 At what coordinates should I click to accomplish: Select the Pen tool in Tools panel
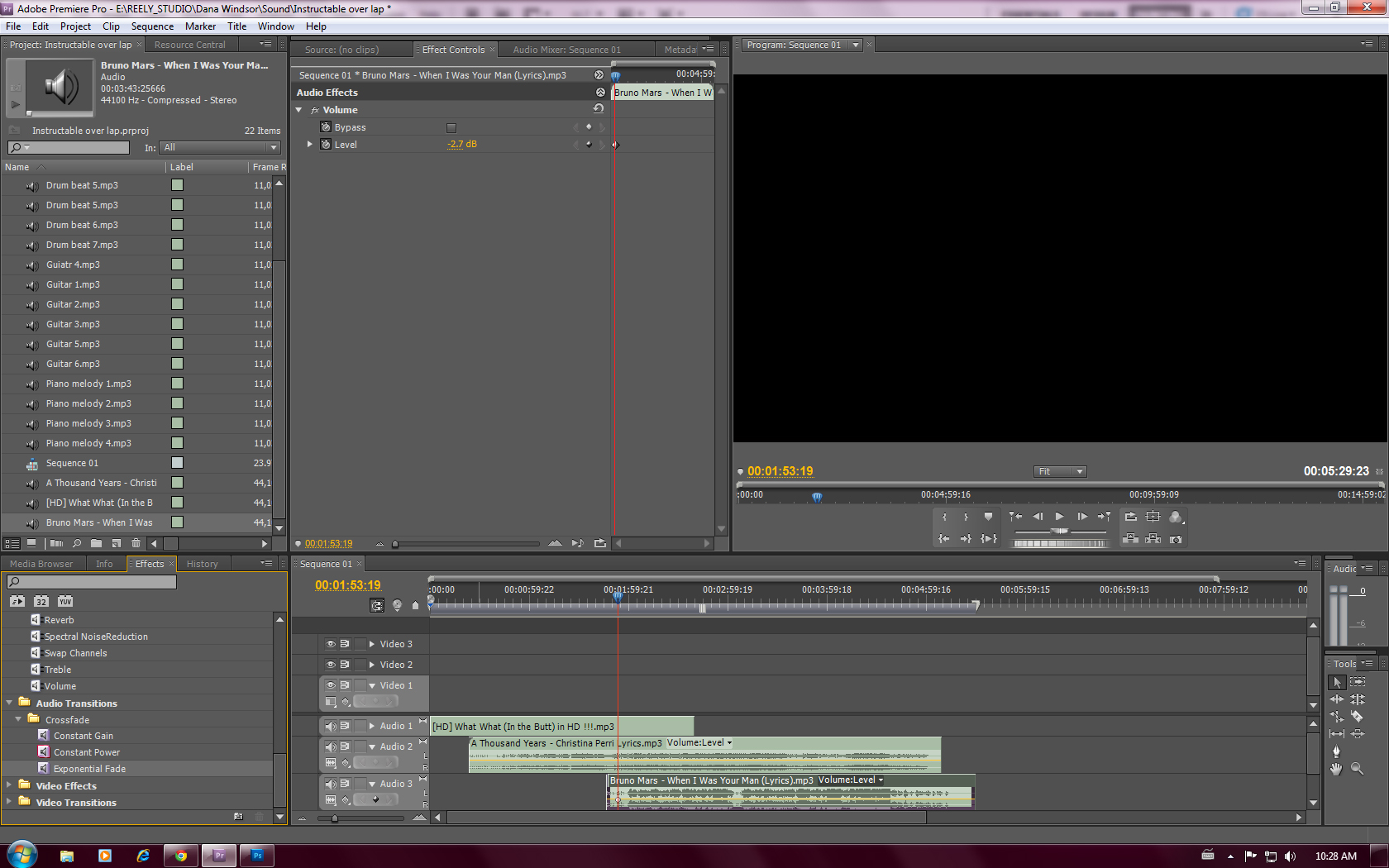(1336, 751)
